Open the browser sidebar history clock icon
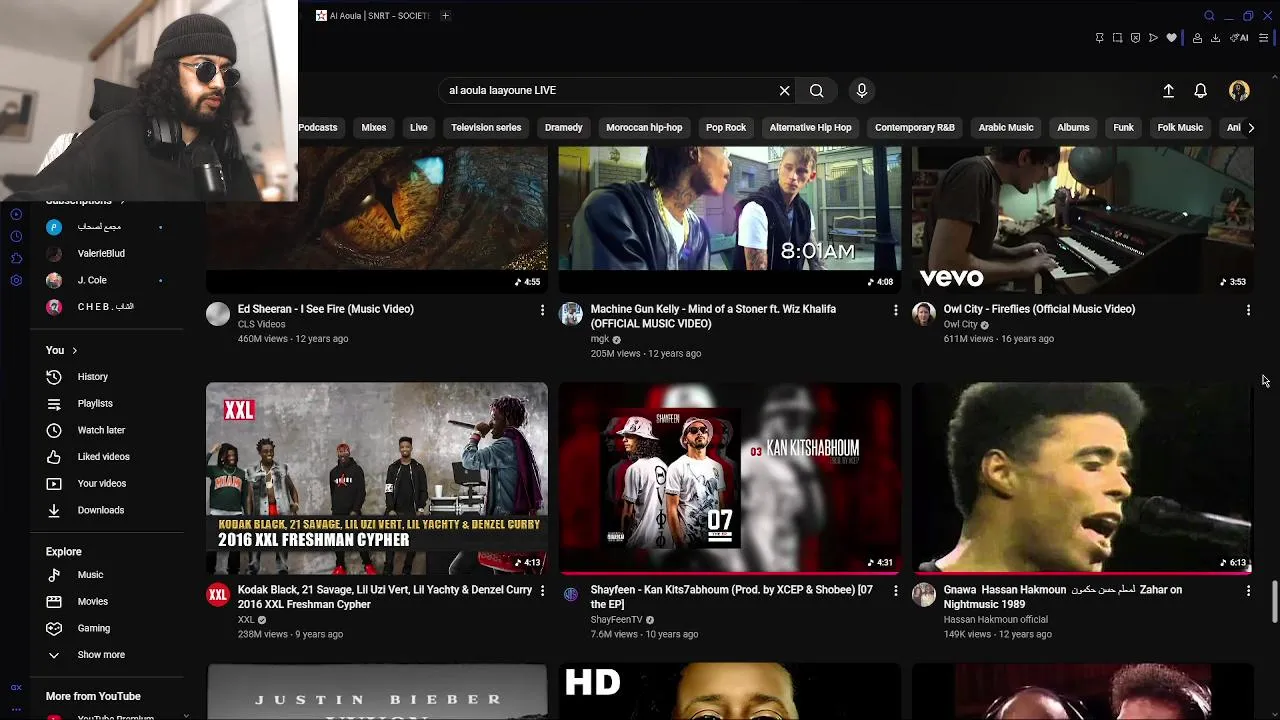The height and width of the screenshot is (720, 1280). pyautogui.click(x=16, y=236)
